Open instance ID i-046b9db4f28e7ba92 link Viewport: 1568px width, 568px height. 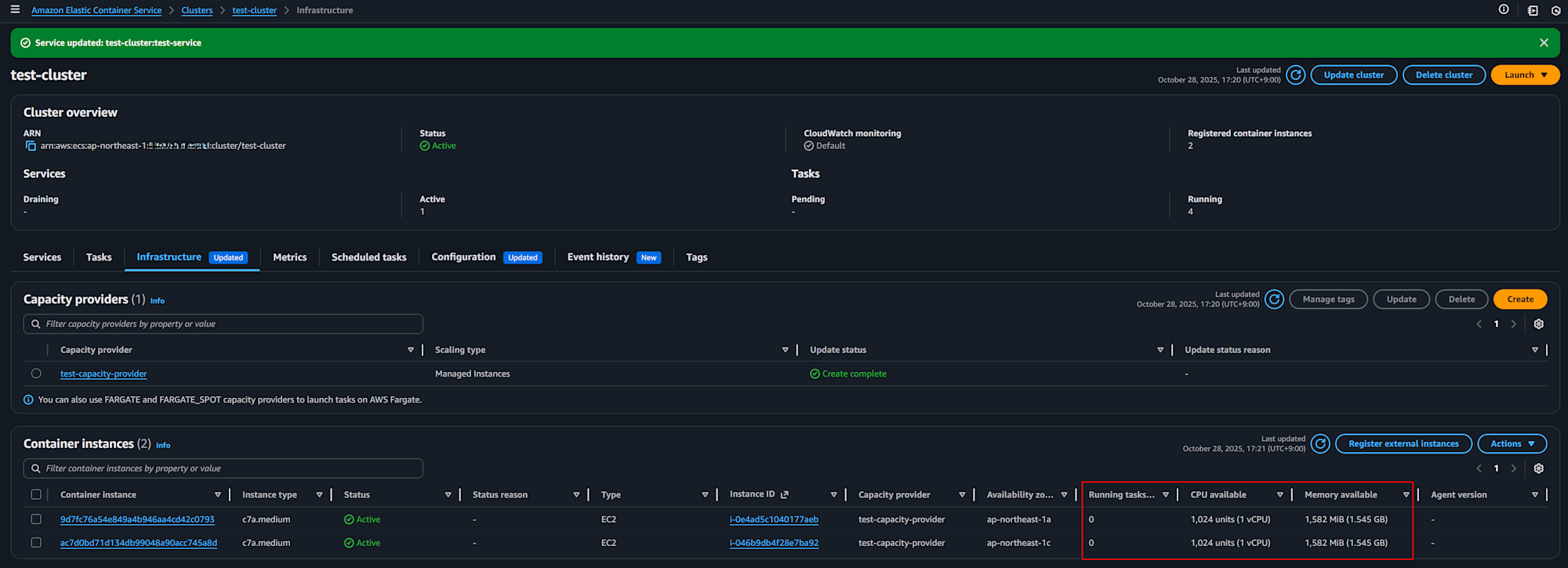coord(774,543)
